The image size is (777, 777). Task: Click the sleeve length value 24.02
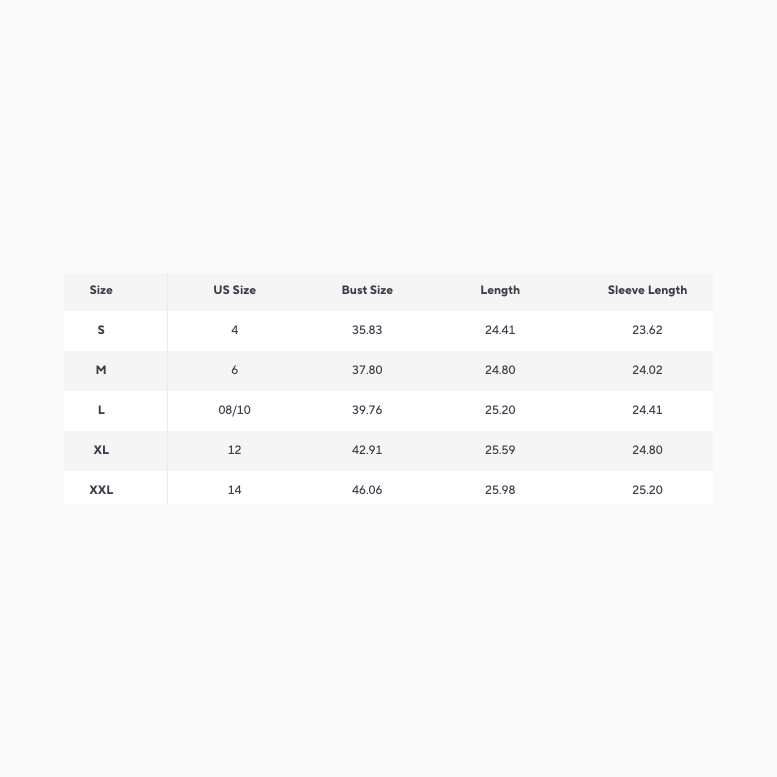point(647,370)
